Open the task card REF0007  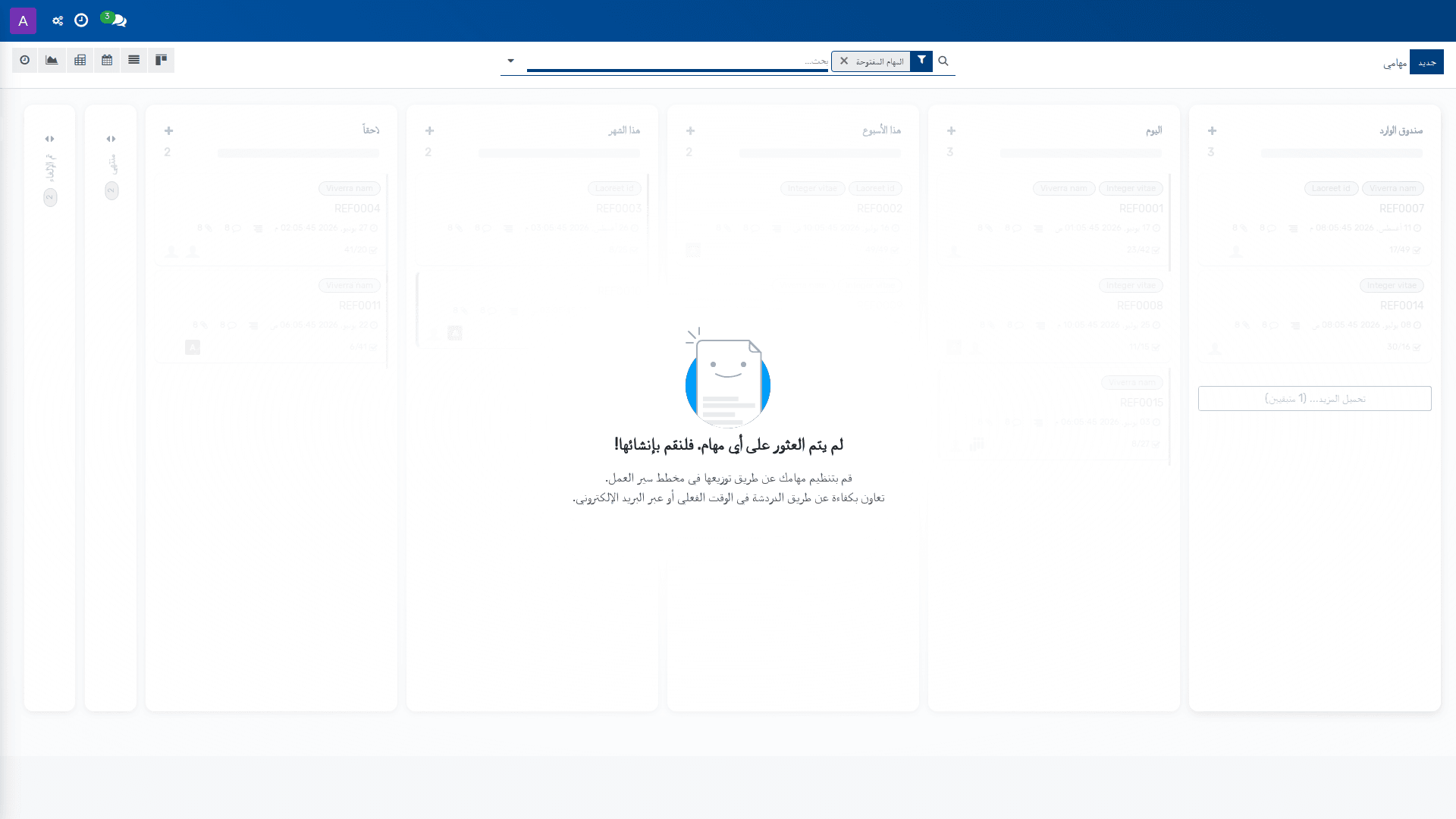click(x=1315, y=219)
